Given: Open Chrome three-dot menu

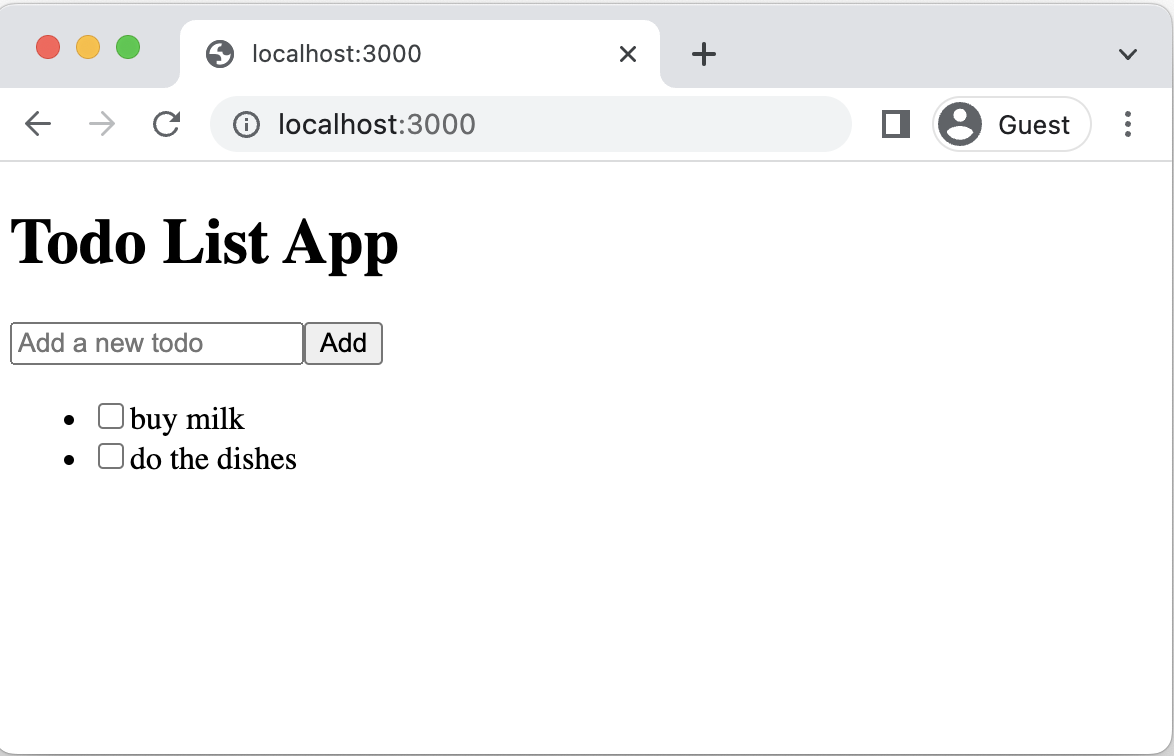Looking at the screenshot, I should click(1128, 124).
